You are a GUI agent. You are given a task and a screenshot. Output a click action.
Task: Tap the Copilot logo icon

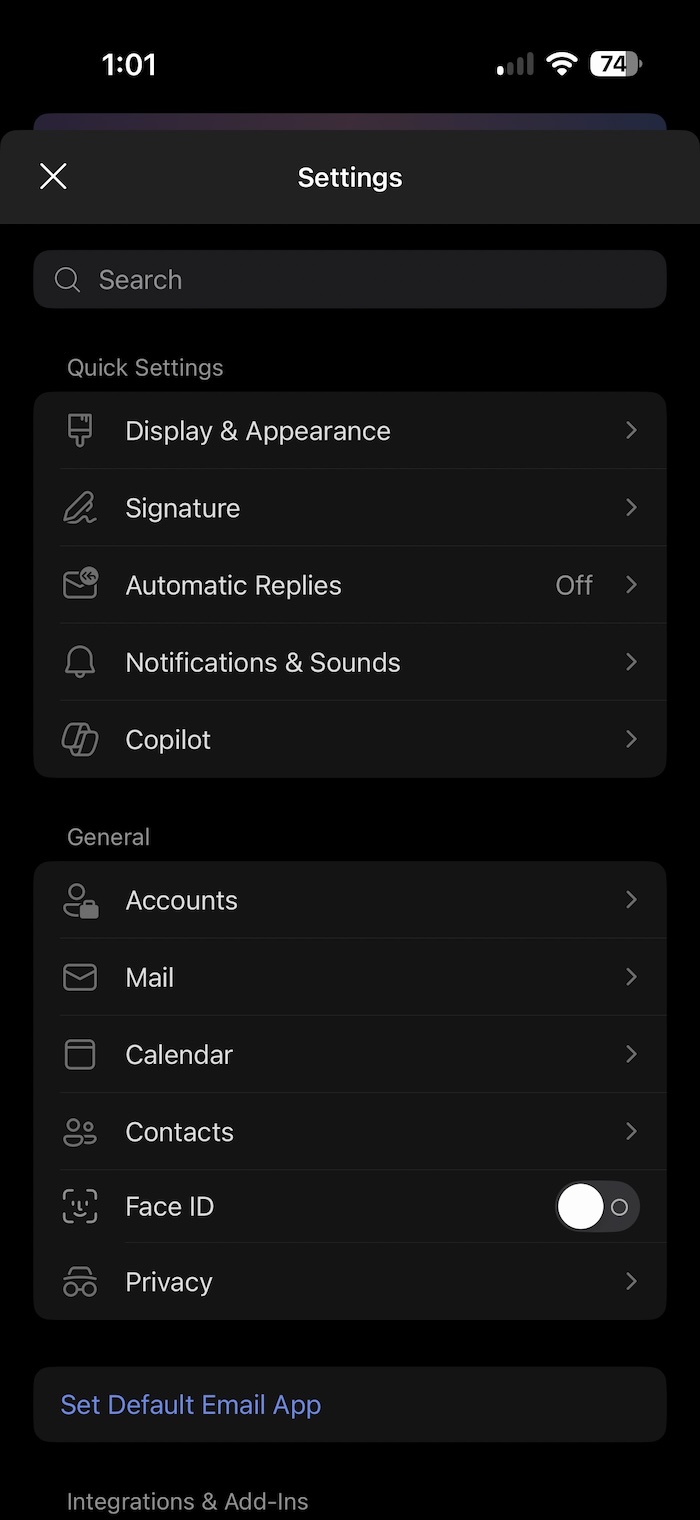pos(80,740)
